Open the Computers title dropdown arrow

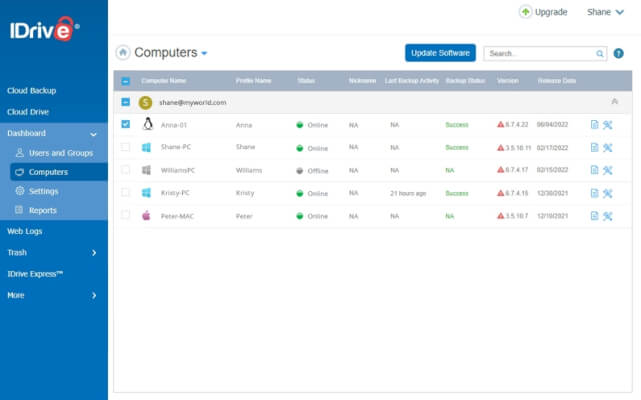click(204, 53)
